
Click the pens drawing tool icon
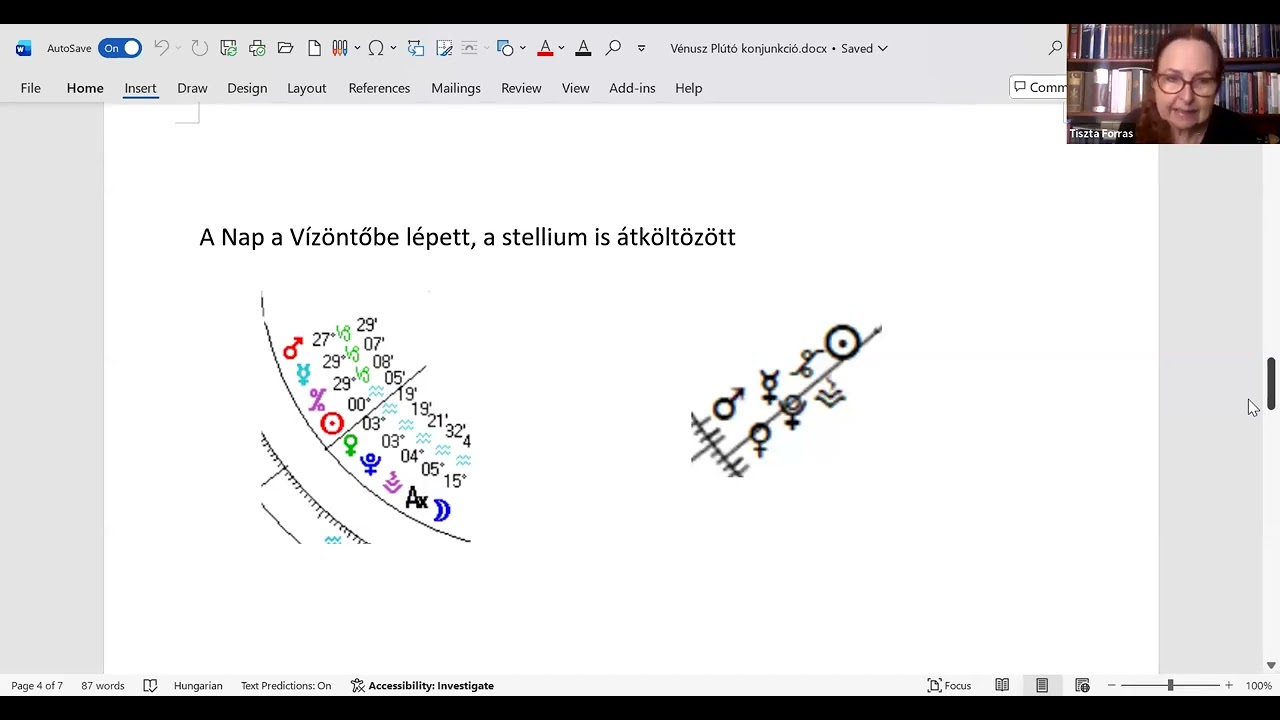point(339,48)
